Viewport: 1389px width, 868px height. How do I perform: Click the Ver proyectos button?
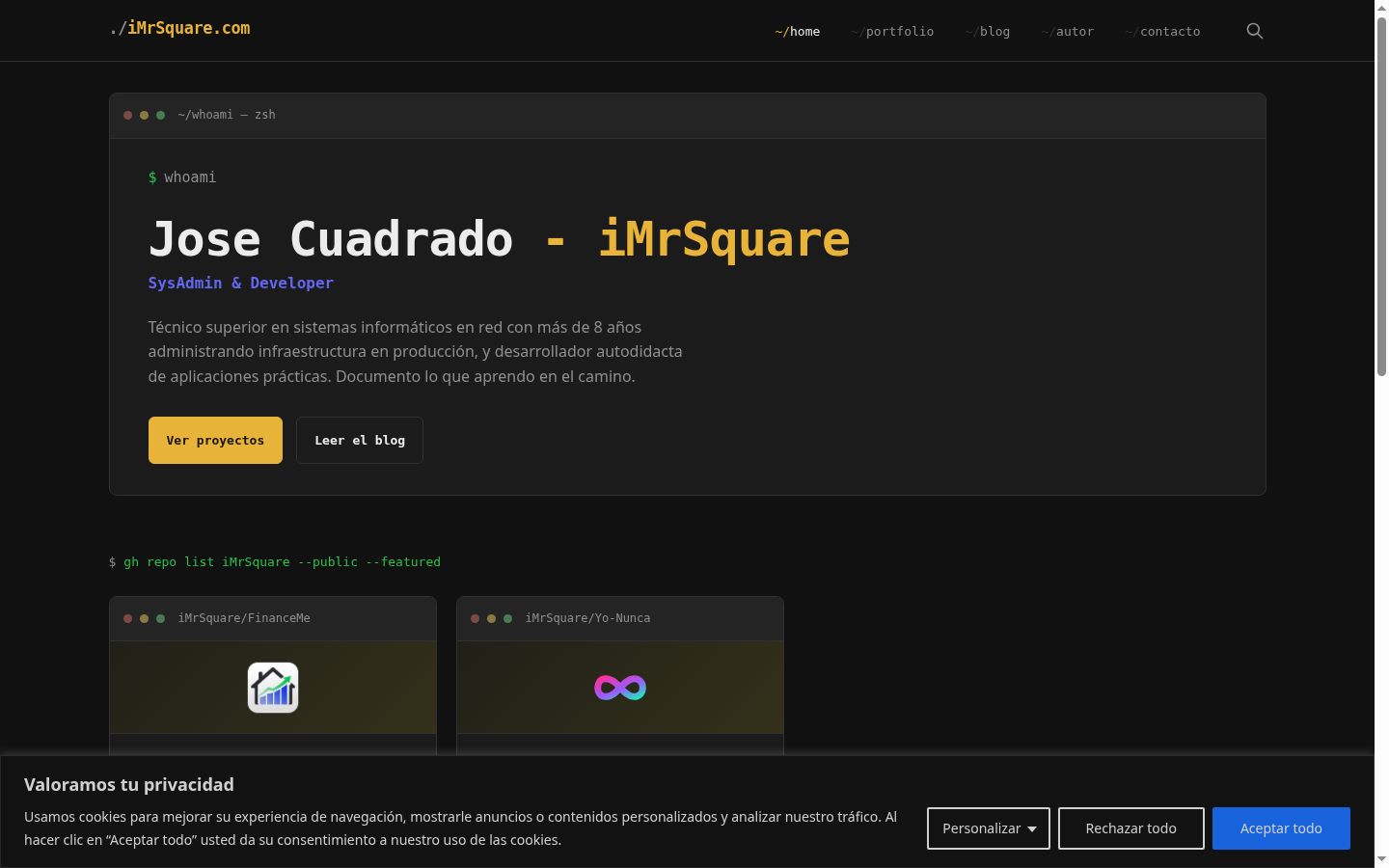click(215, 440)
